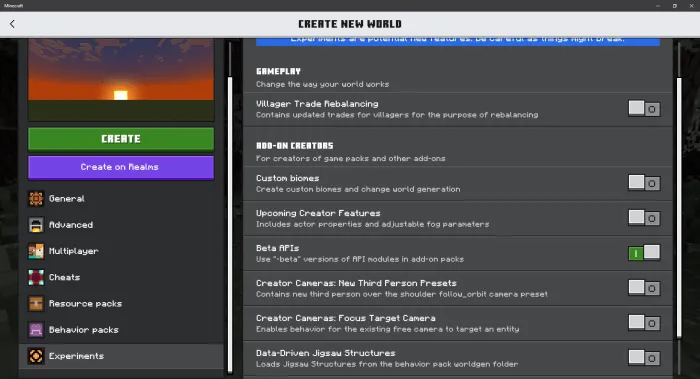
Task: Enable Data-Driven Jigsaw Structures toggle
Action: pos(644,358)
